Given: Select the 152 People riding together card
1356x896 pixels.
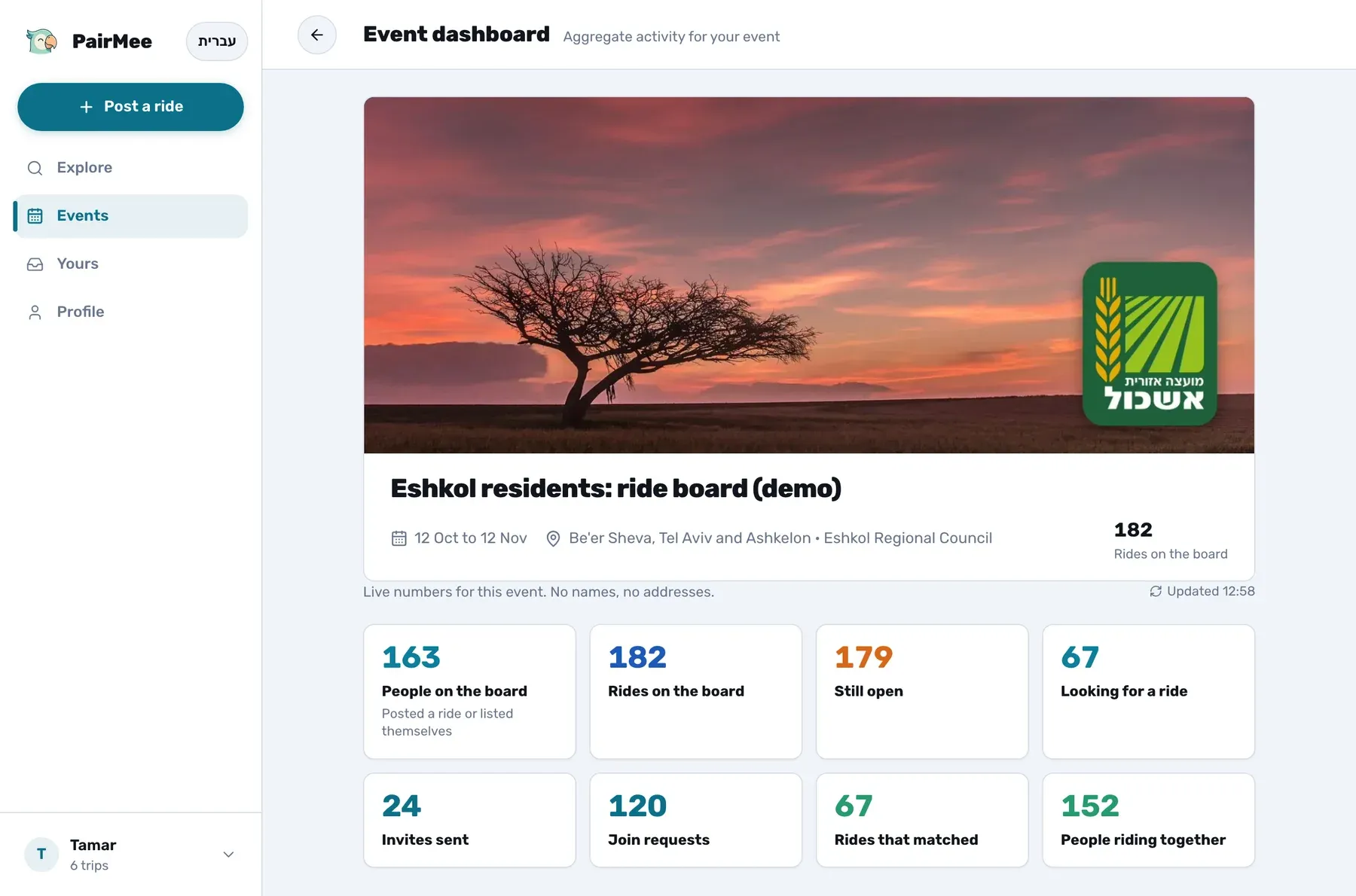Looking at the screenshot, I should (x=1149, y=820).
